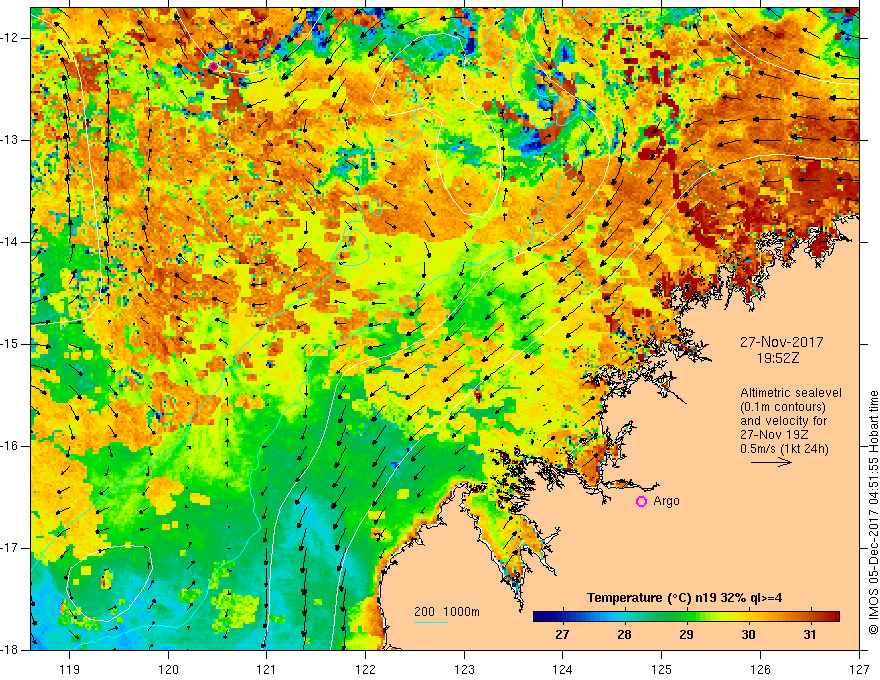Viewport: 880px width, 680px height.
Task: Click the longitude axis label 119
Action: [70, 669]
